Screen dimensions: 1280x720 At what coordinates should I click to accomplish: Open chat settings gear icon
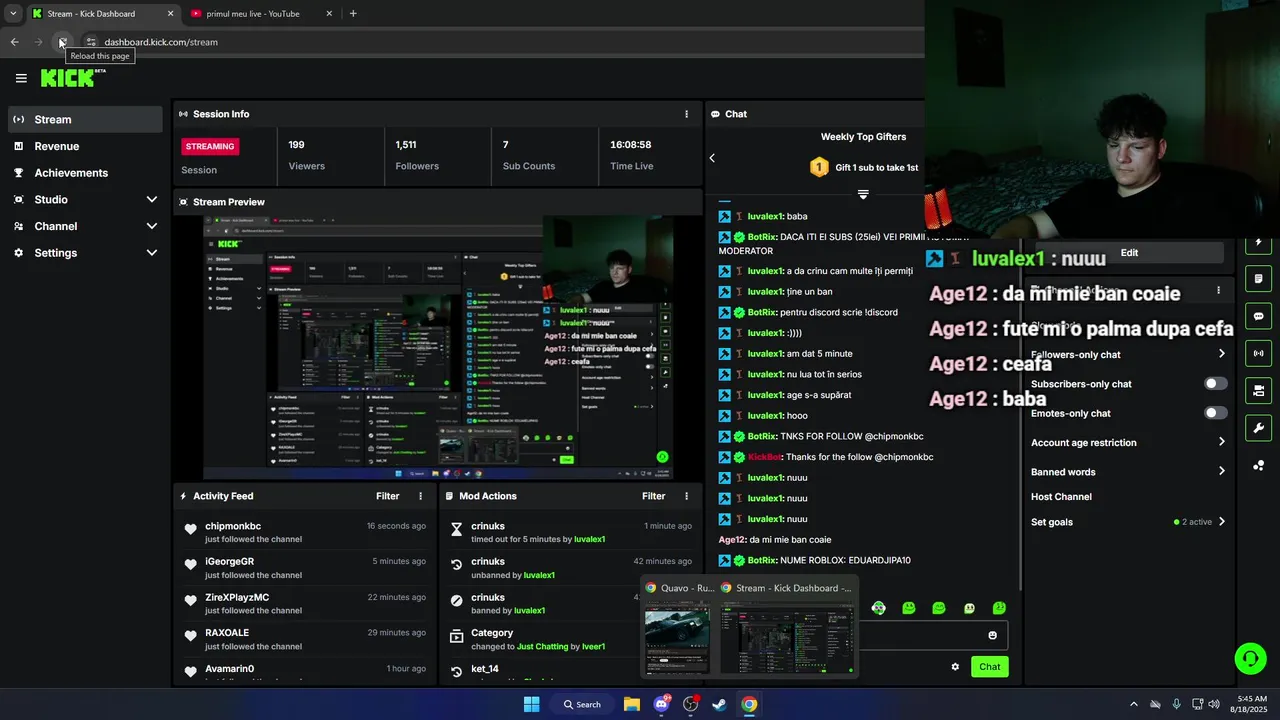tap(955, 667)
